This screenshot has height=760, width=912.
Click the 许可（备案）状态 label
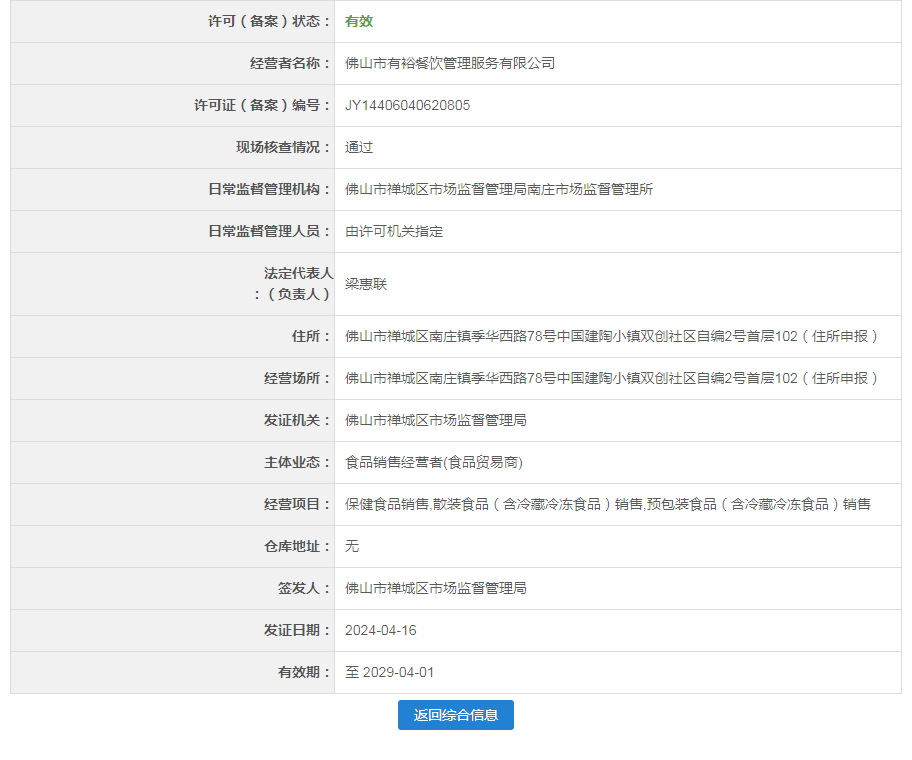pyautogui.click(x=269, y=22)
